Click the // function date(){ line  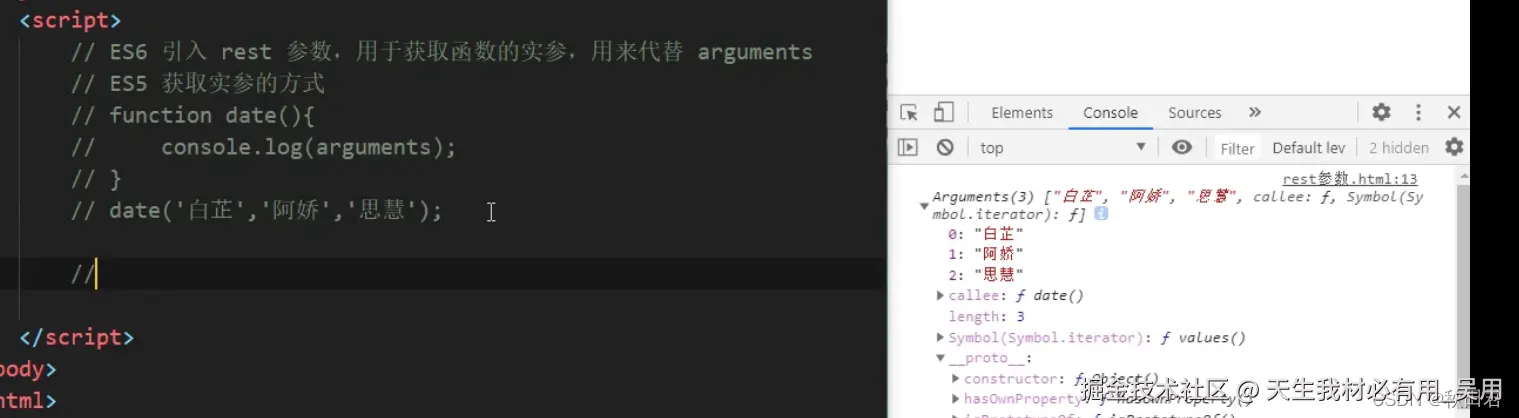193,115
